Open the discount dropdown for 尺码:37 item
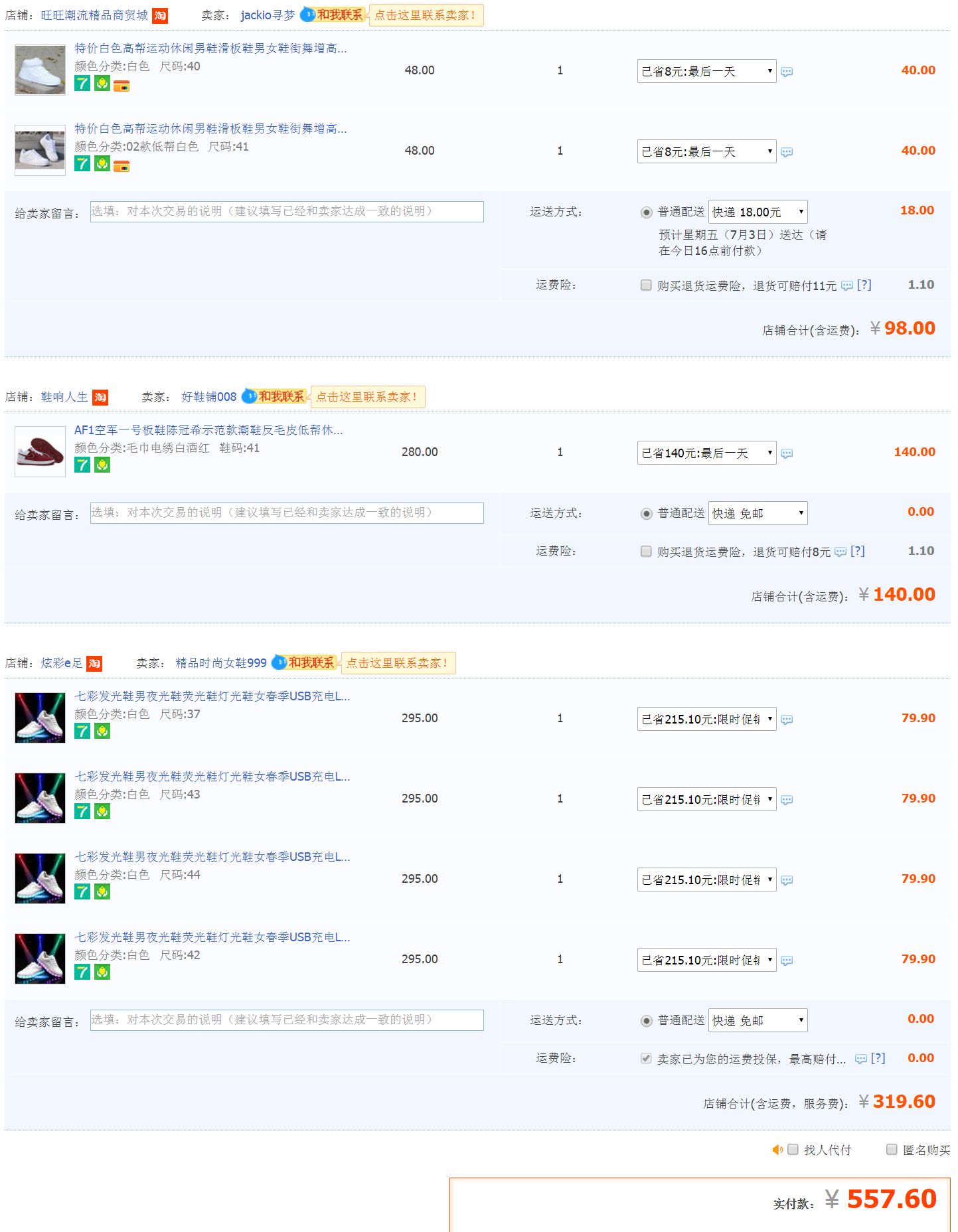 click(706, 719)
